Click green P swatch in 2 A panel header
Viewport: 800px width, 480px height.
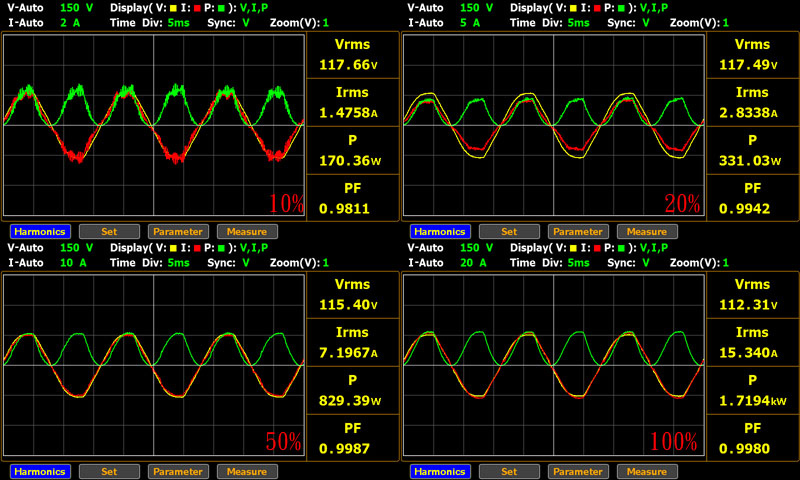(x=221, y=8)
